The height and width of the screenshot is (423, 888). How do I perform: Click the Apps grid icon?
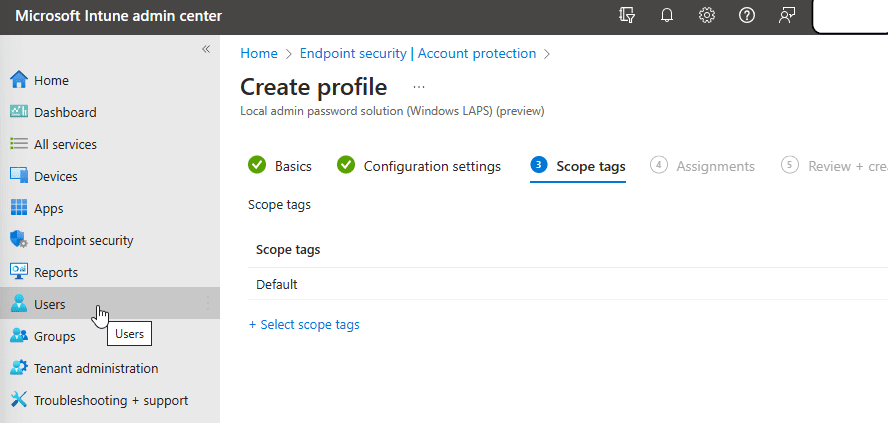coord(18,208)
